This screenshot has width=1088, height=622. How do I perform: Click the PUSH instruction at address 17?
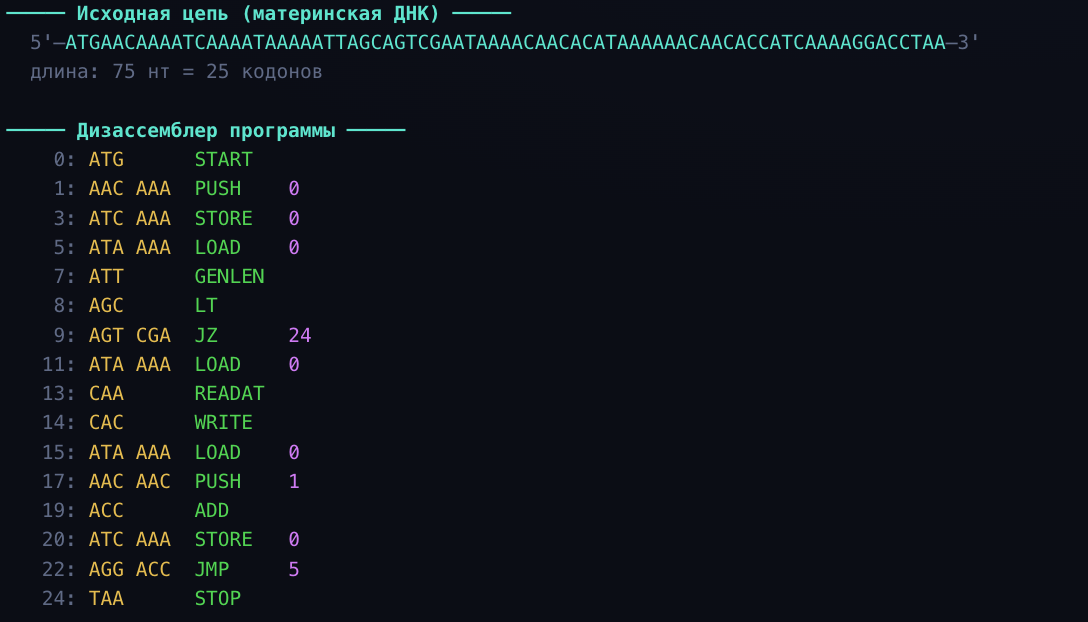point(218,482)
